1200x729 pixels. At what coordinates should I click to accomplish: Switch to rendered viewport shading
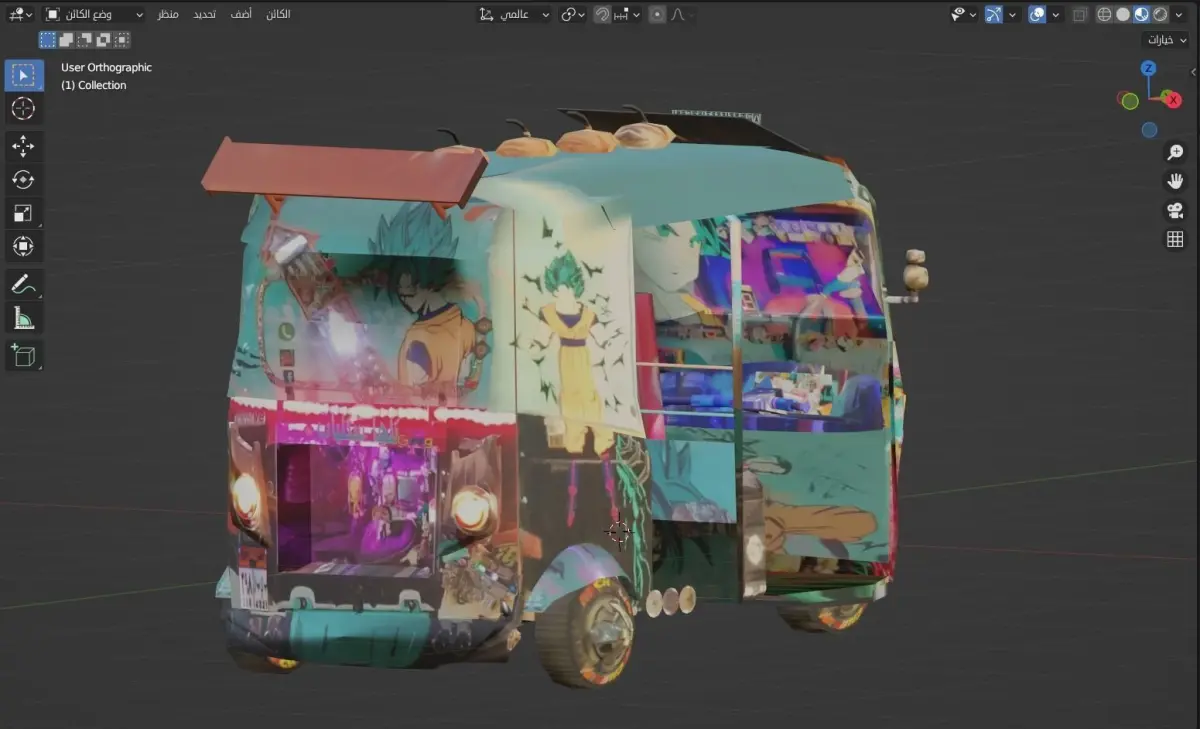tap(1160, 15)
